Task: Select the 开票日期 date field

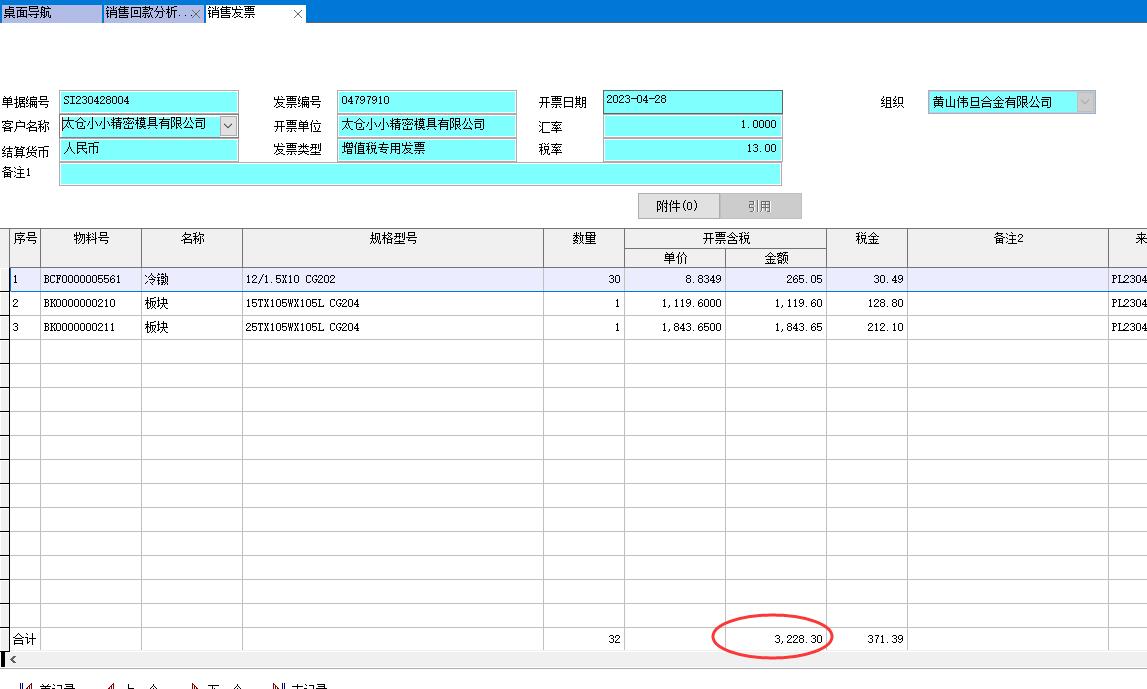Action: (x=692, y=101)
